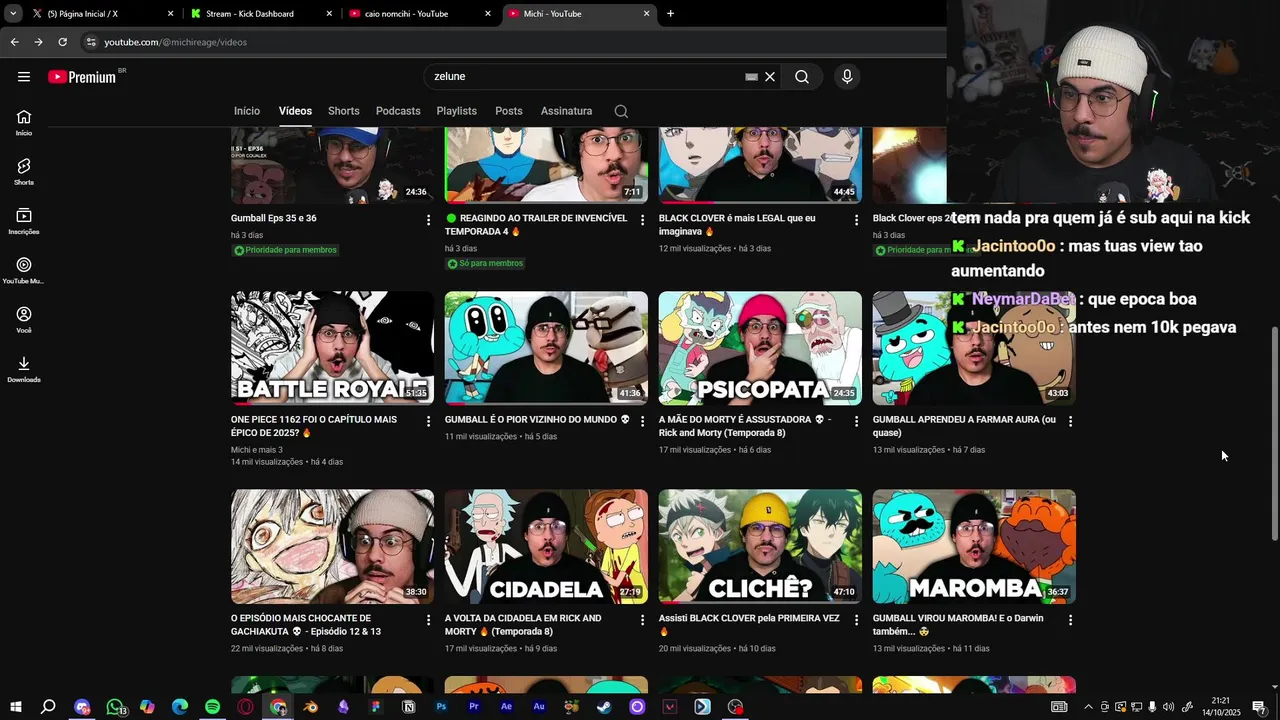Open the MAROMBA Gumball thumbnail

click(x=974, y=547)
